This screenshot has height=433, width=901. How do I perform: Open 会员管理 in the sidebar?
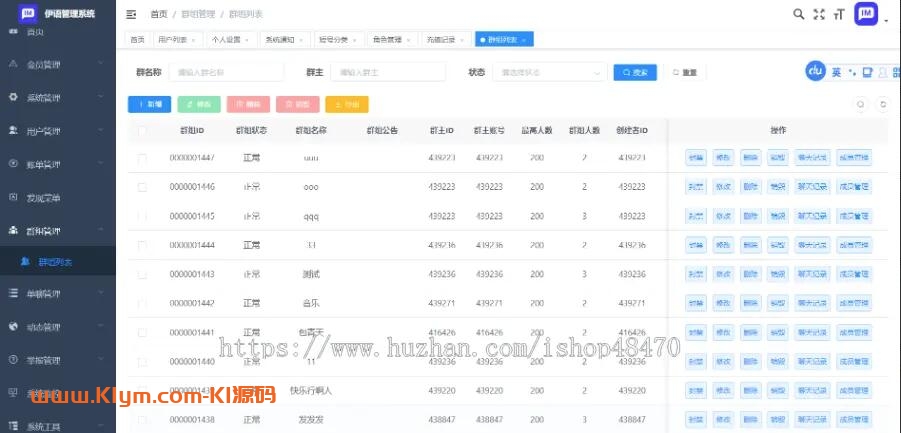click(57, 65)
